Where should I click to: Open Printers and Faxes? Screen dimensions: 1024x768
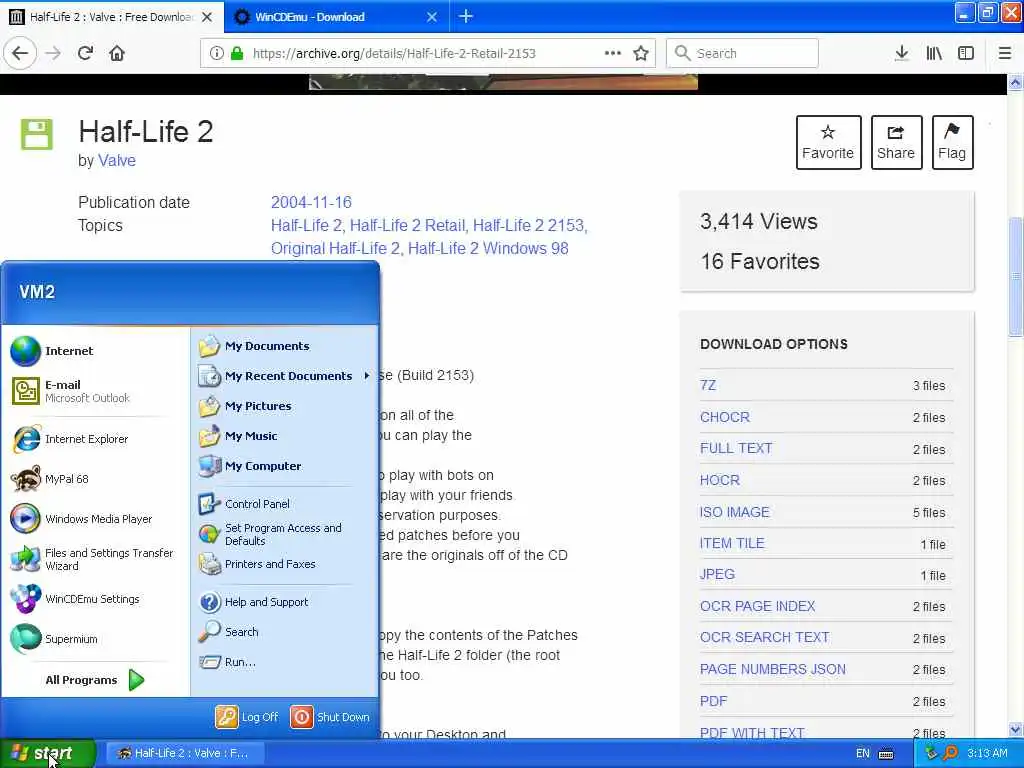click(285, 564)
